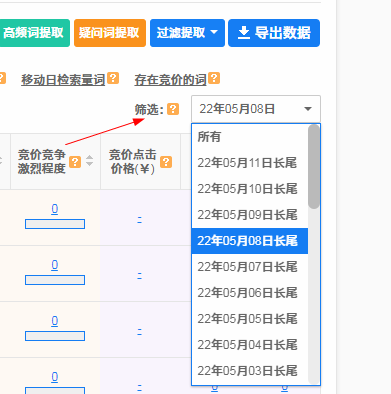The image size is (391, 394).
Task: Open the 过滤提取 dropdown button
Action: (187, 33)
